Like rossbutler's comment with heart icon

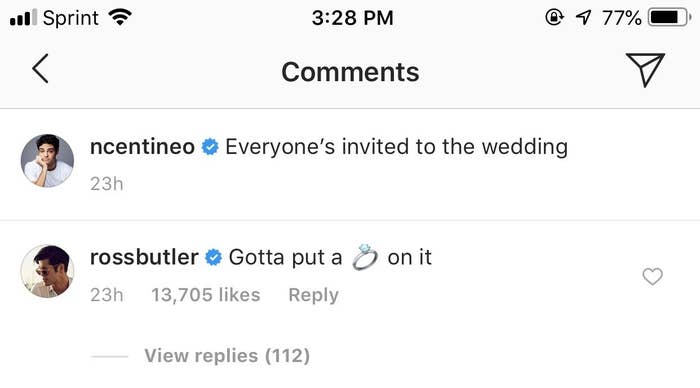(x=652, y=276)
